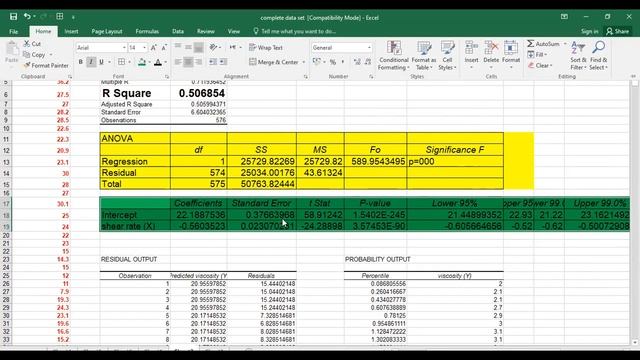Switch to the View tab
Screen dimensions: 640x360
point(233,31)
